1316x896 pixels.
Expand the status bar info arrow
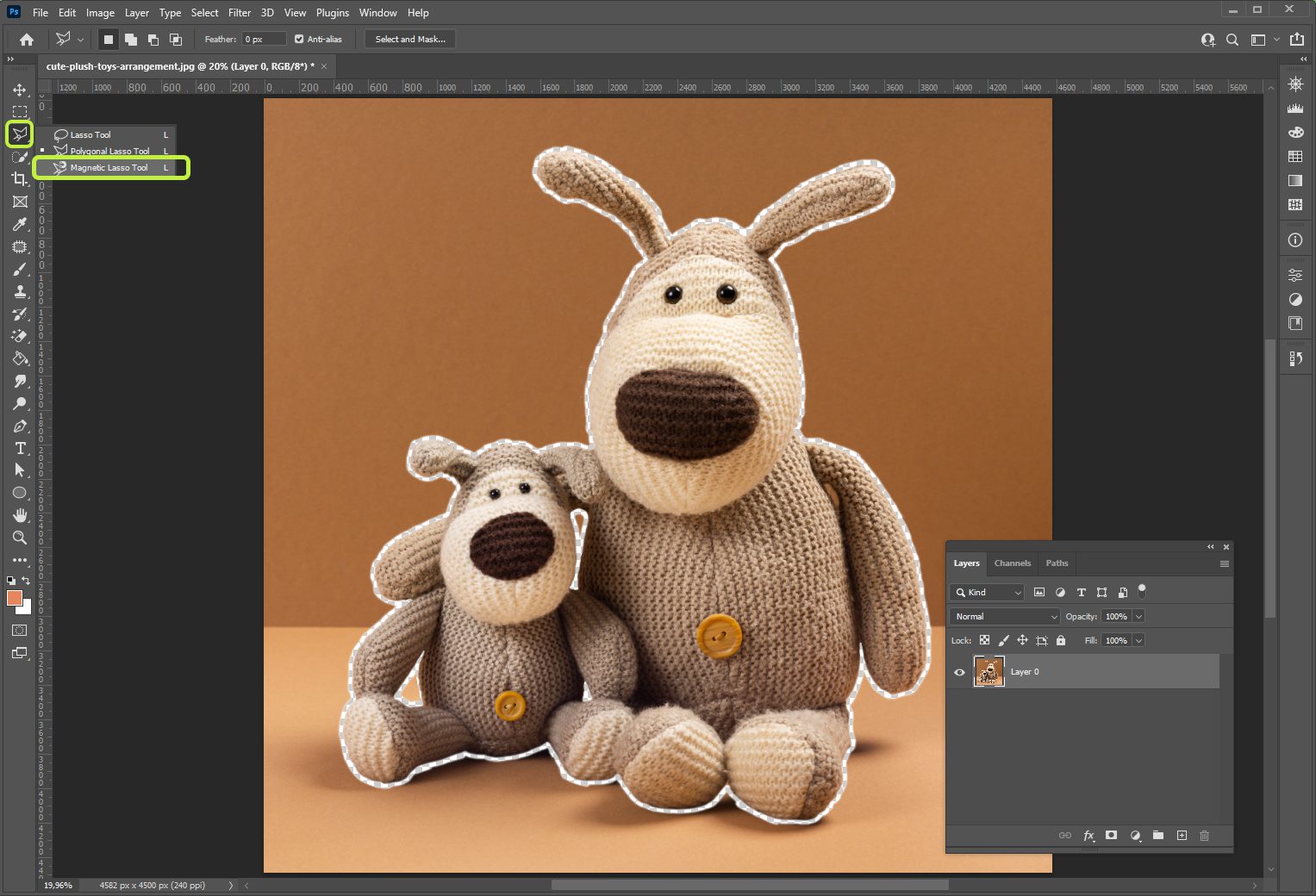click(x=230, y=885)
